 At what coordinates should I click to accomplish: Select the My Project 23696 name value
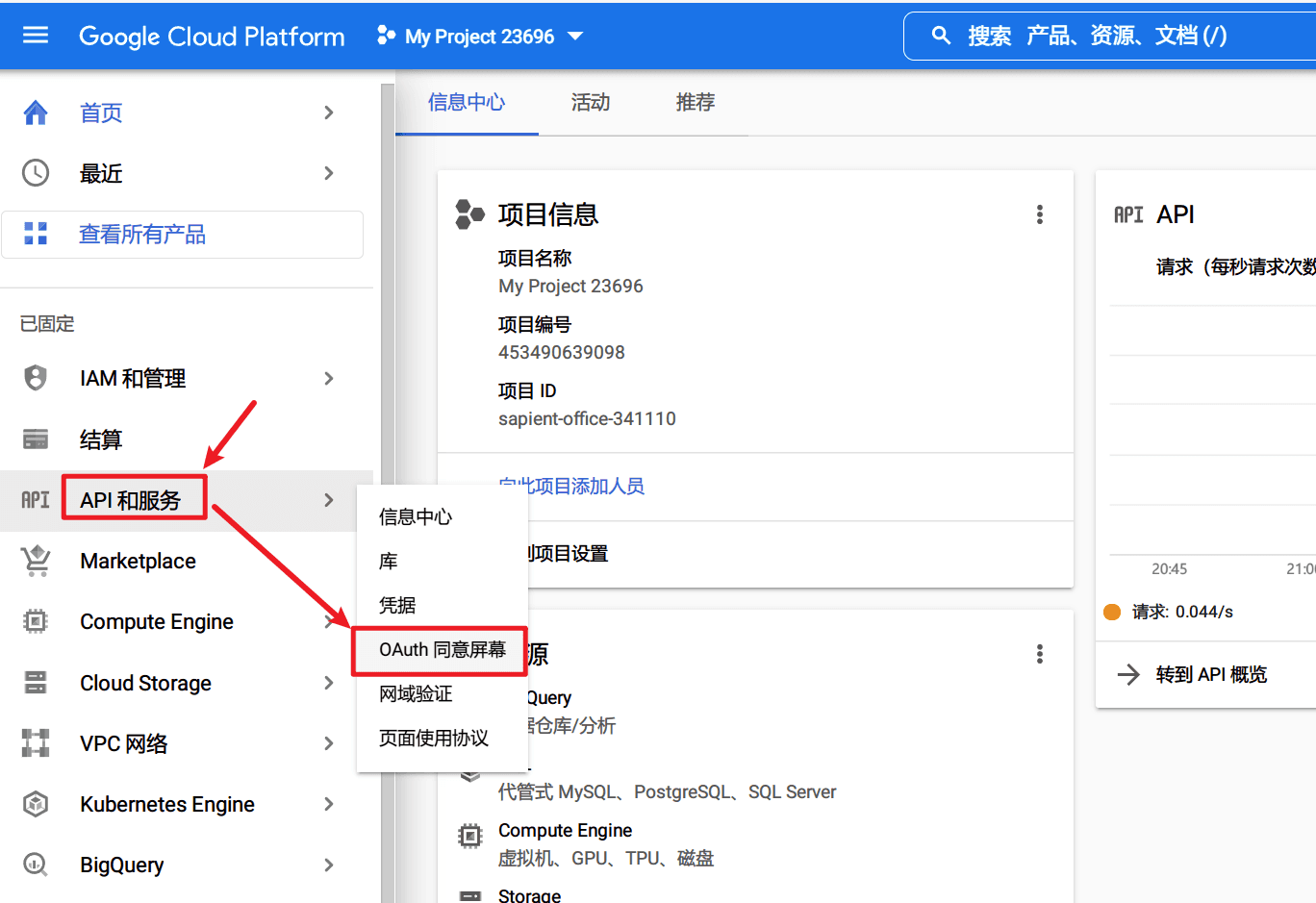(570, 287)
